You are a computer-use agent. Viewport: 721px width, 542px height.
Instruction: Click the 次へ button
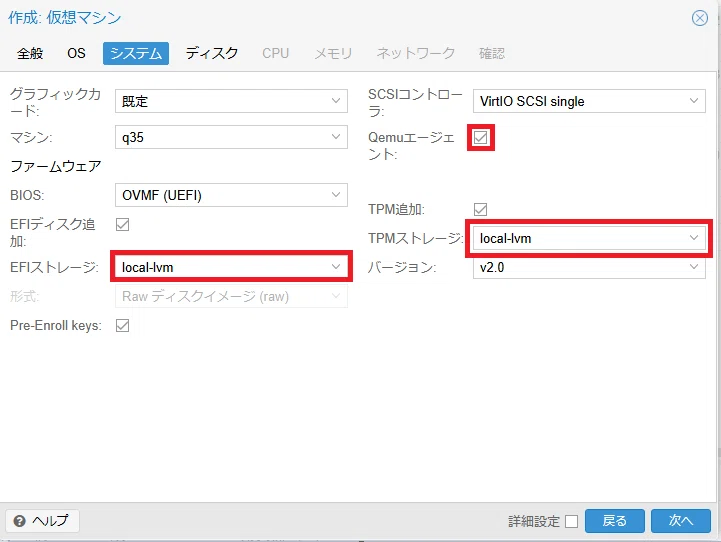[x=681, y=521]
